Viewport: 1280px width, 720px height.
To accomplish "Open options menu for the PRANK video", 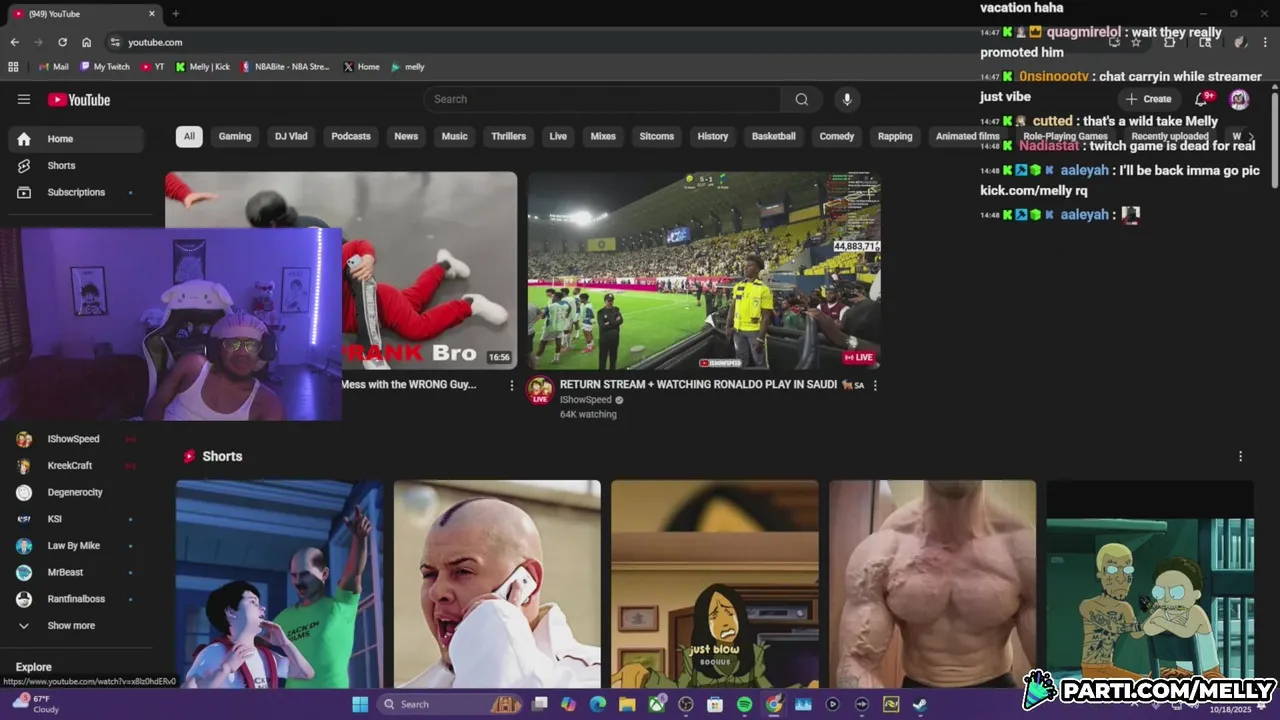I will [512, 385].
